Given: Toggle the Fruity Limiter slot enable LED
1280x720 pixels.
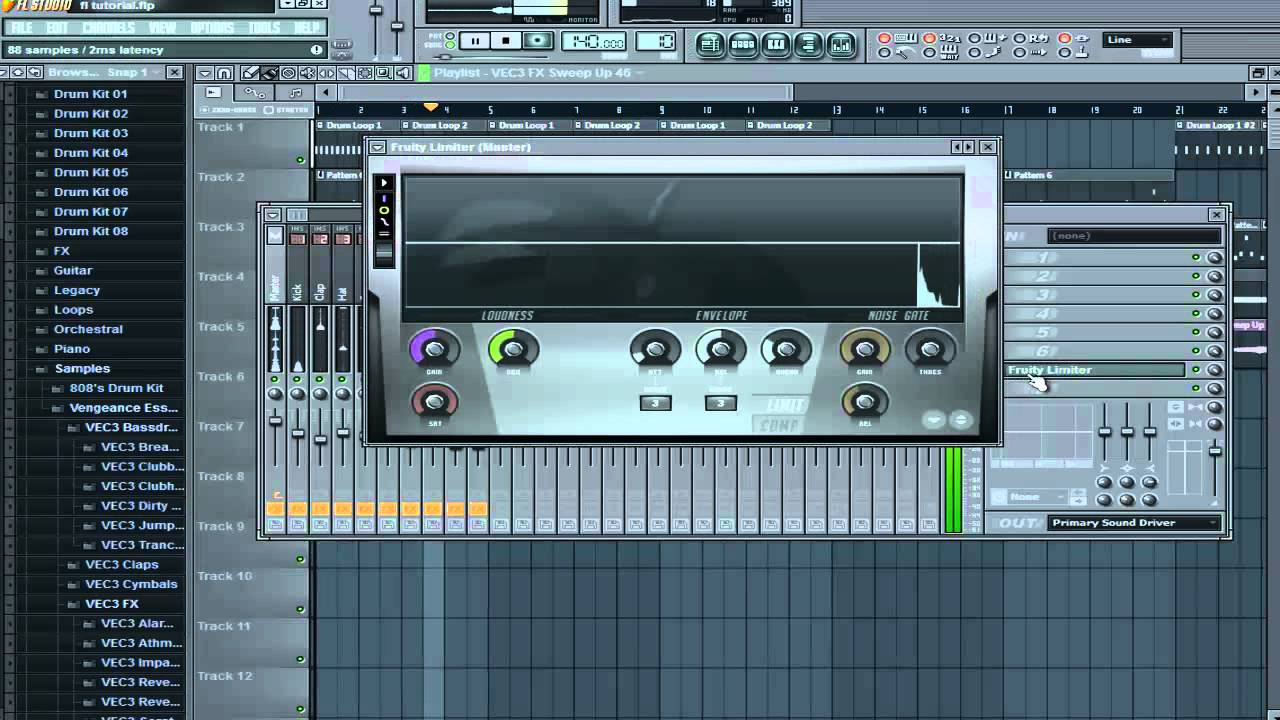Looking at the screenshot, I should pyautogui.click(x=1196, y=370).
